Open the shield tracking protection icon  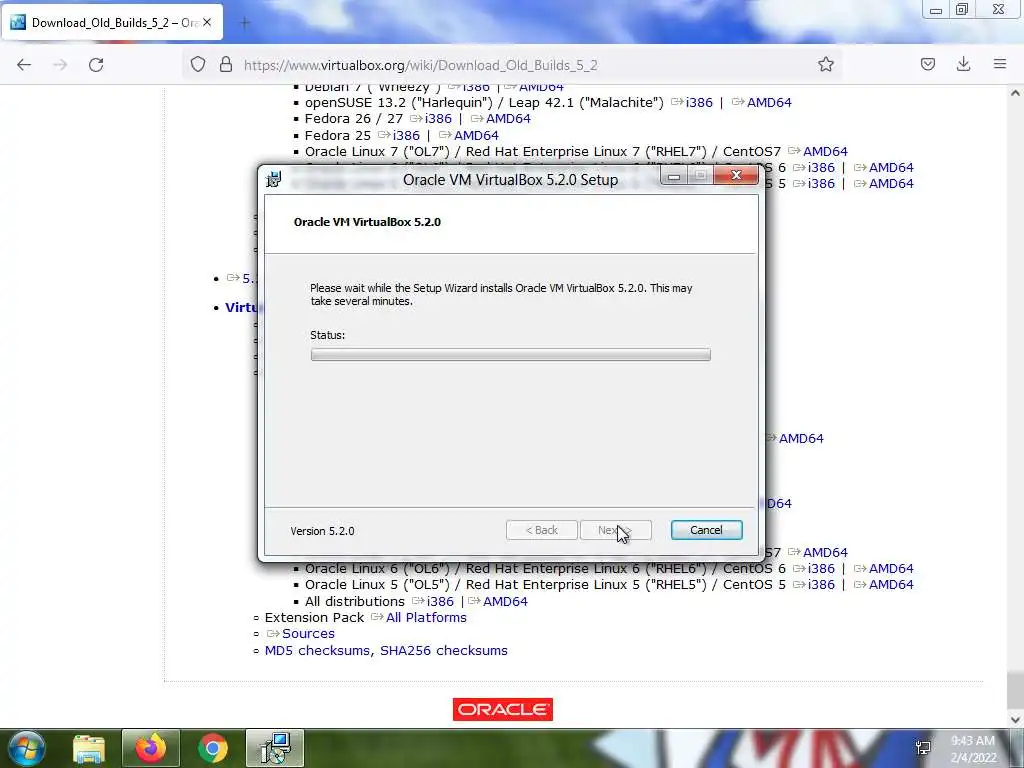pos(198,64)
